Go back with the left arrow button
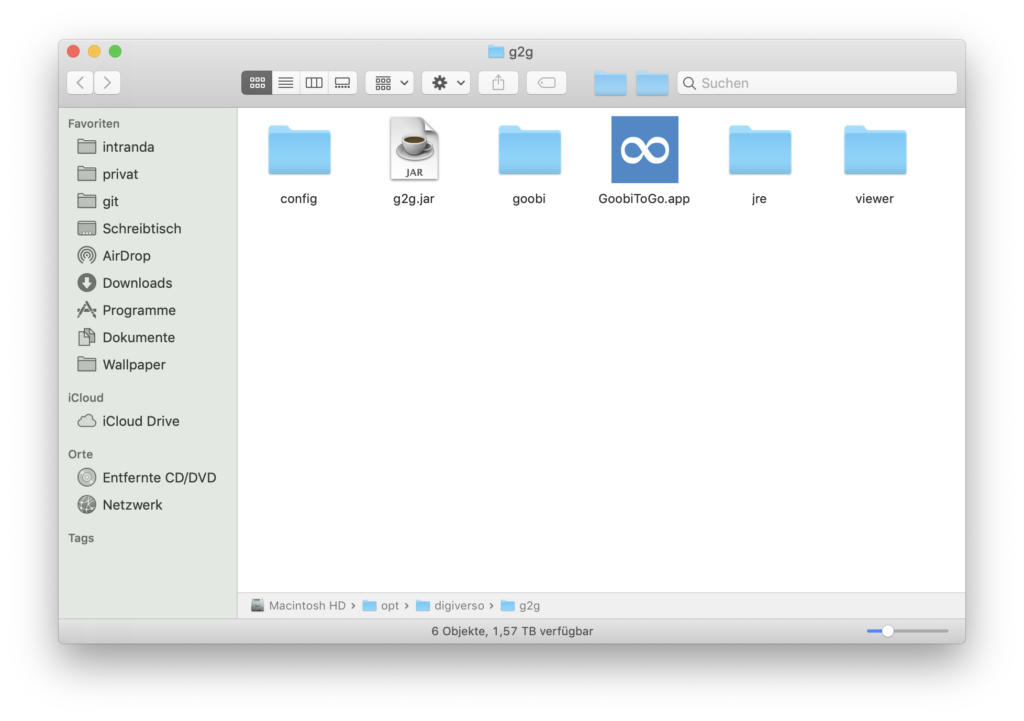Screen dimensions: 1024x721 [80, 83]
